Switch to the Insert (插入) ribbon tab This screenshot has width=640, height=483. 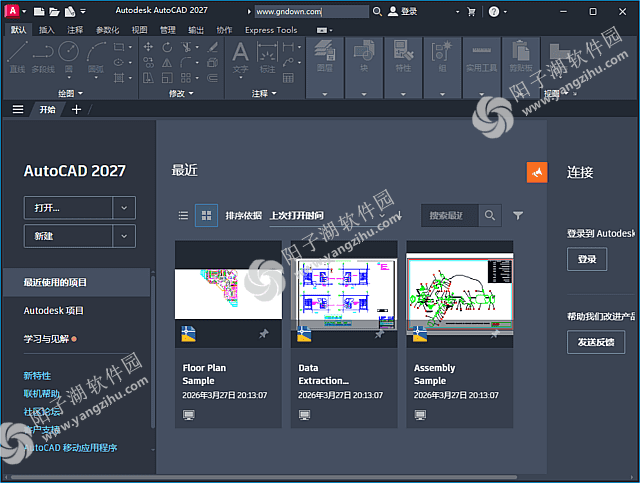(47, 30)
